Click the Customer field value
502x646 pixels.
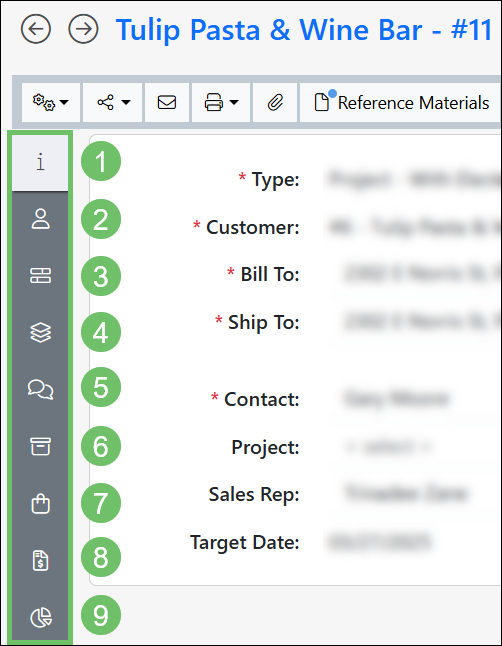(414, 227)
